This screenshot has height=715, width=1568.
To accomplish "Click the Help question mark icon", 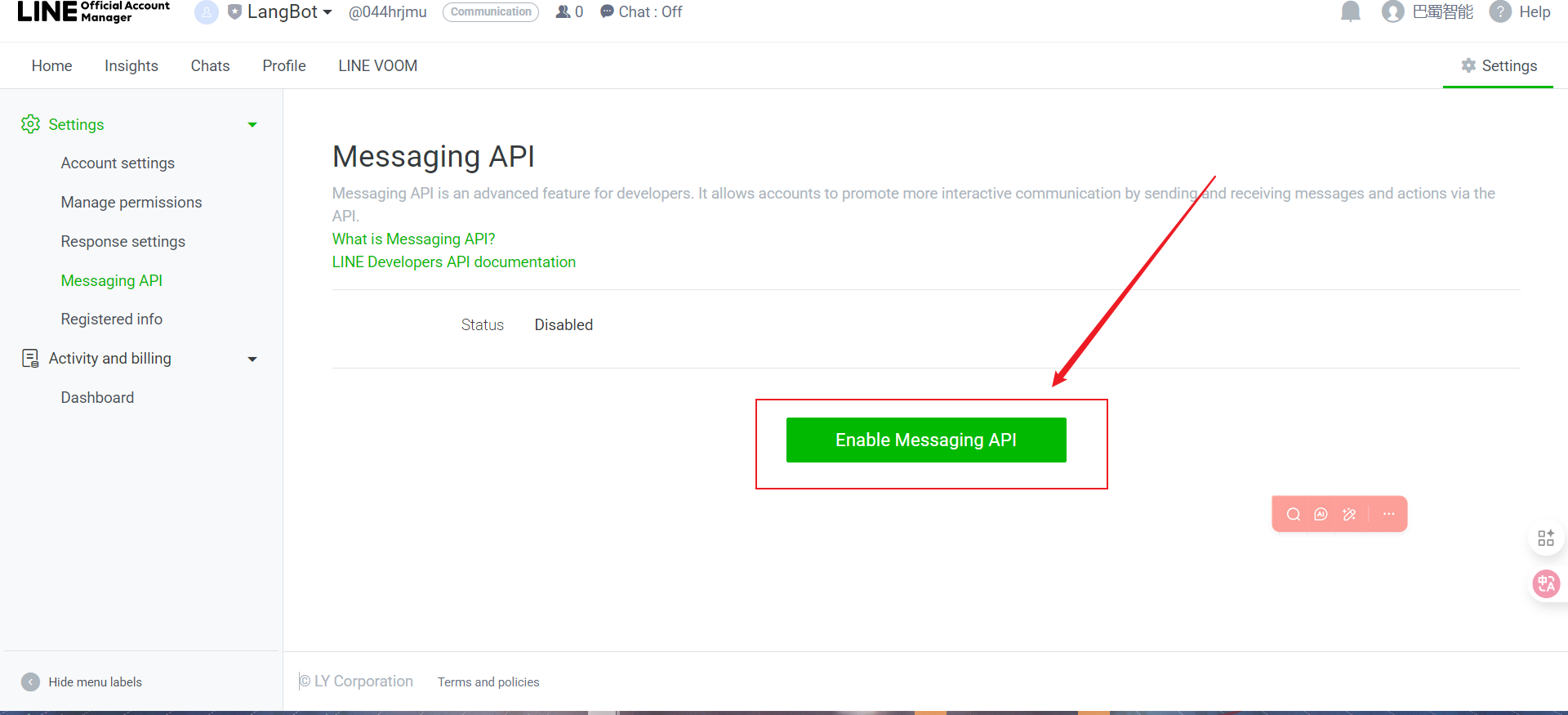I will point(1500,12).
